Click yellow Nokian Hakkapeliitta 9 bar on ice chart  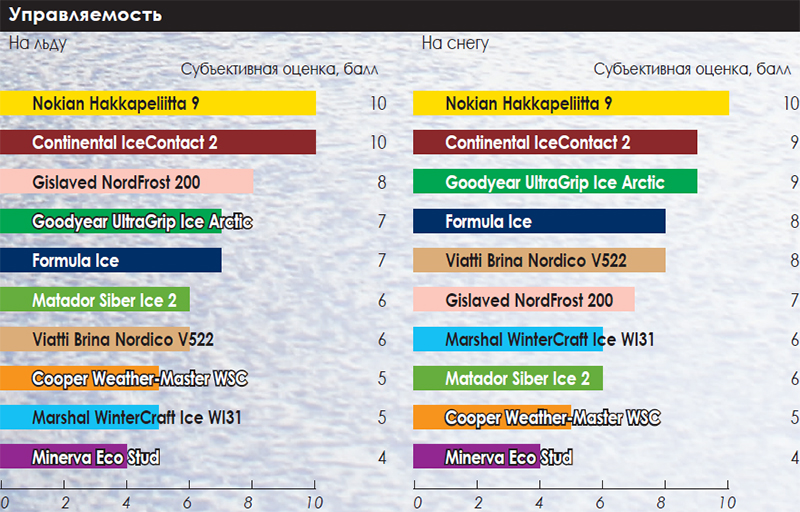[x=158, y=103]
